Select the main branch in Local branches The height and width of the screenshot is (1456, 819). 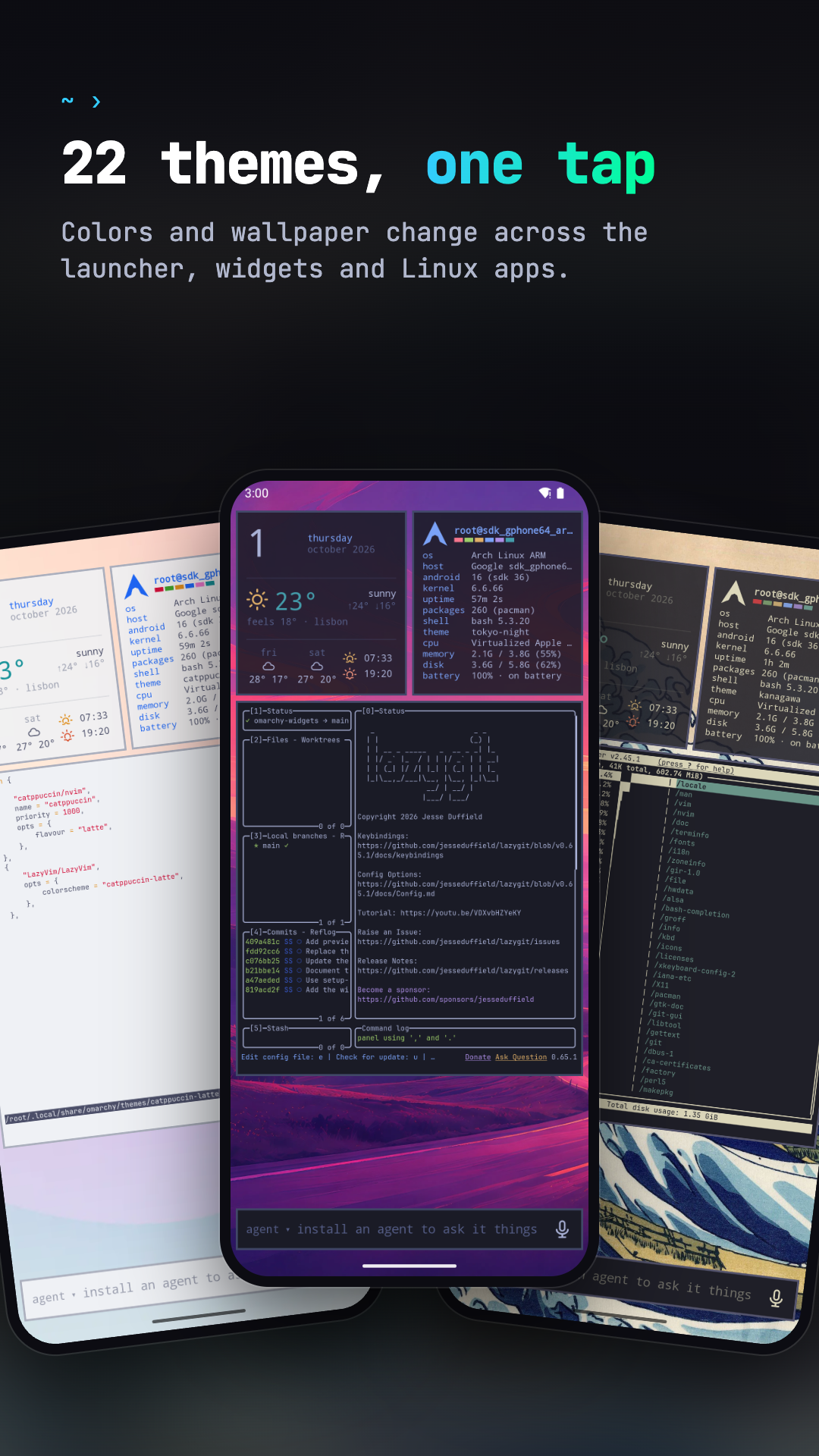point(271,846)
